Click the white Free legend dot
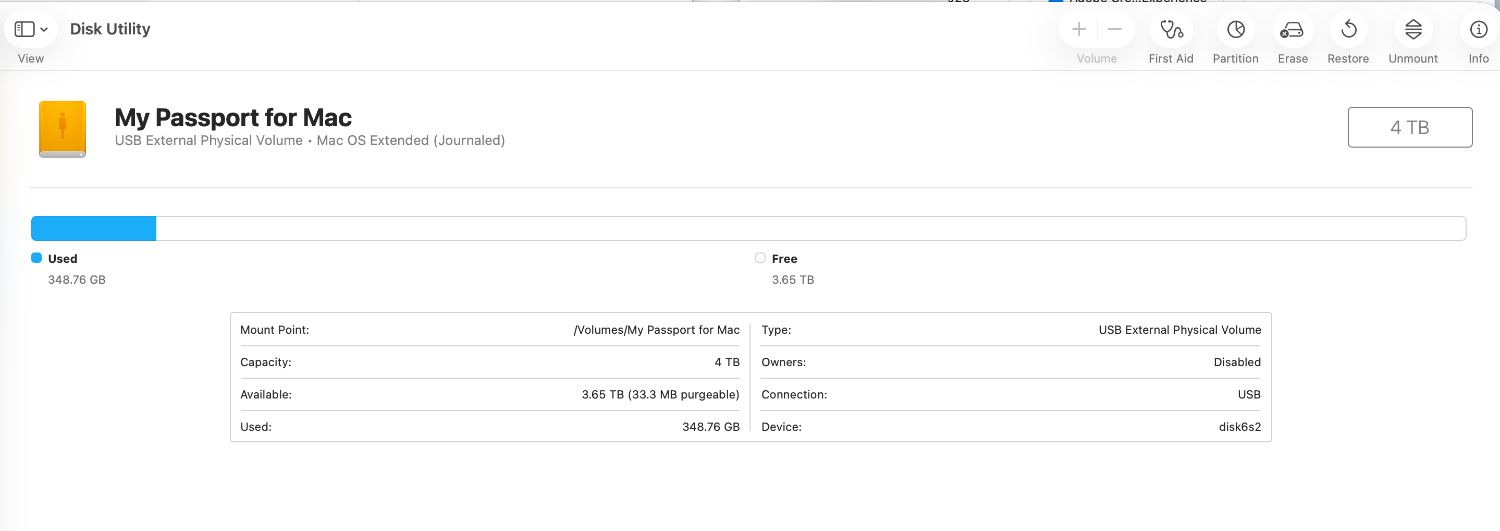Viewport: 1500px width, 531px height. pos(760,258)
